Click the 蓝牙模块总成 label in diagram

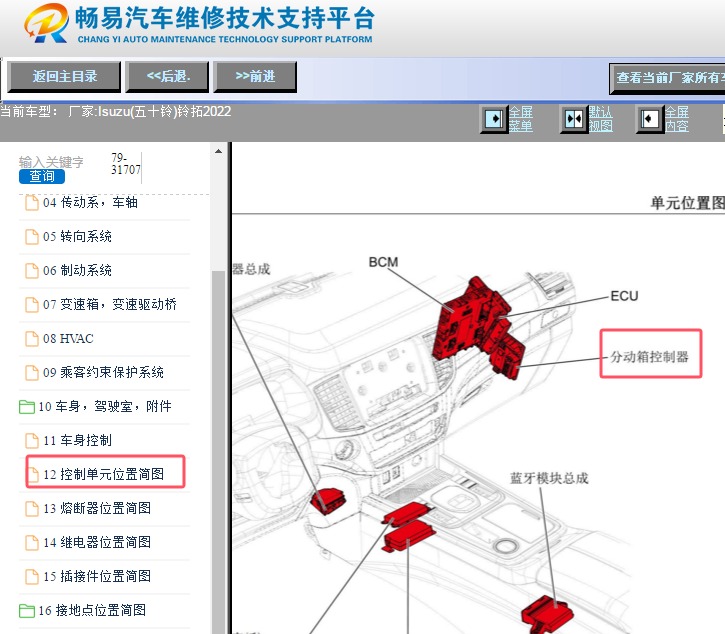(x=549, y=478)
